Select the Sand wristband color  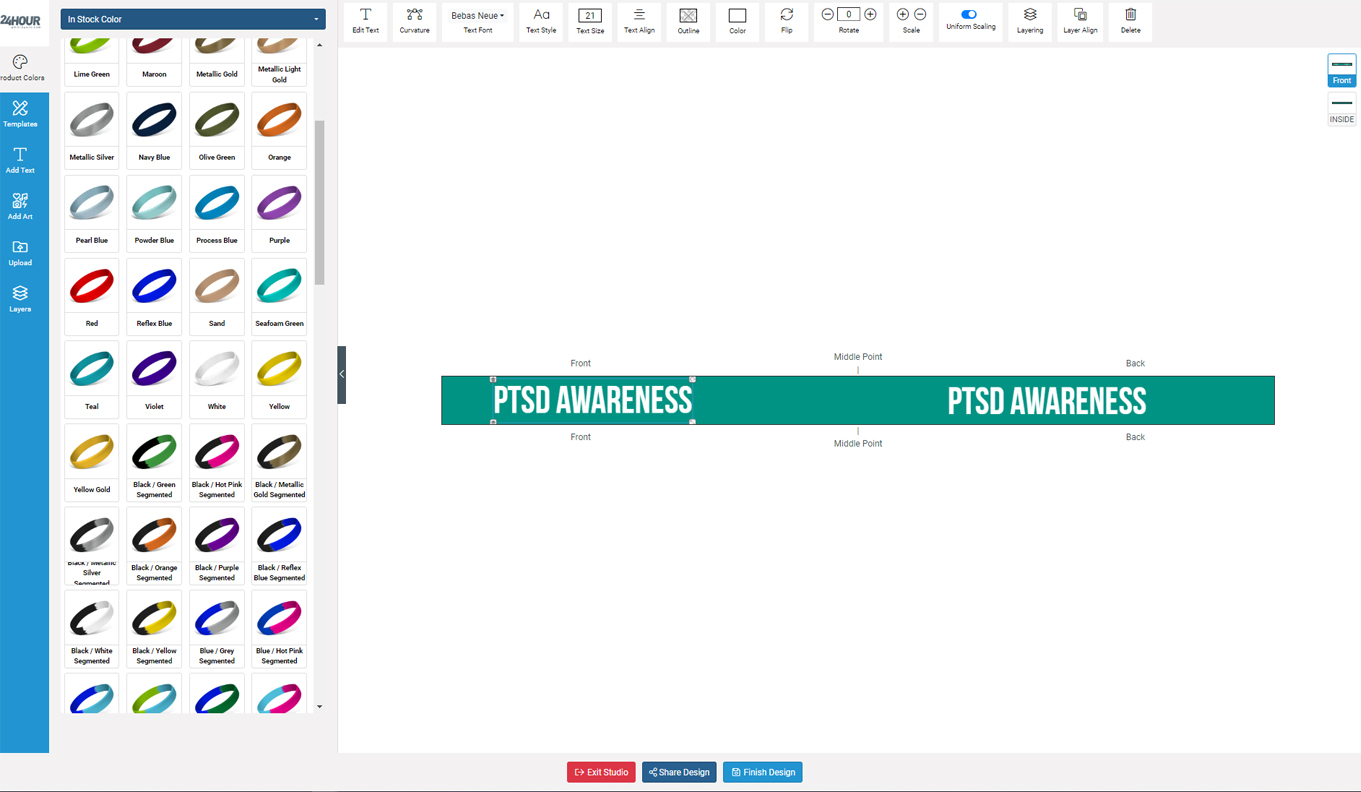(217, 296)
